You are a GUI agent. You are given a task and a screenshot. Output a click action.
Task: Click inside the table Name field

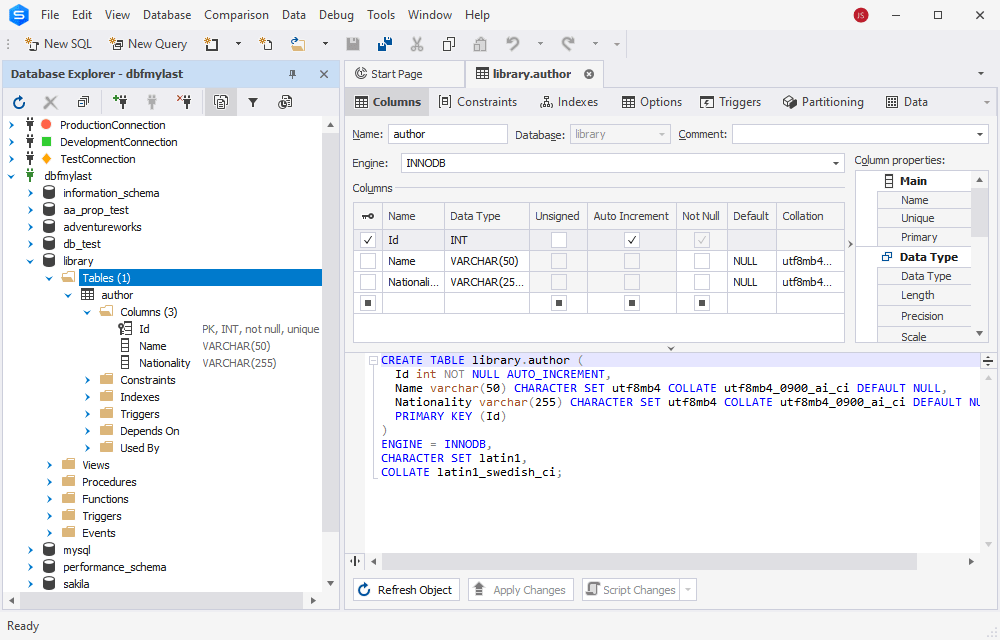[447, 133]
